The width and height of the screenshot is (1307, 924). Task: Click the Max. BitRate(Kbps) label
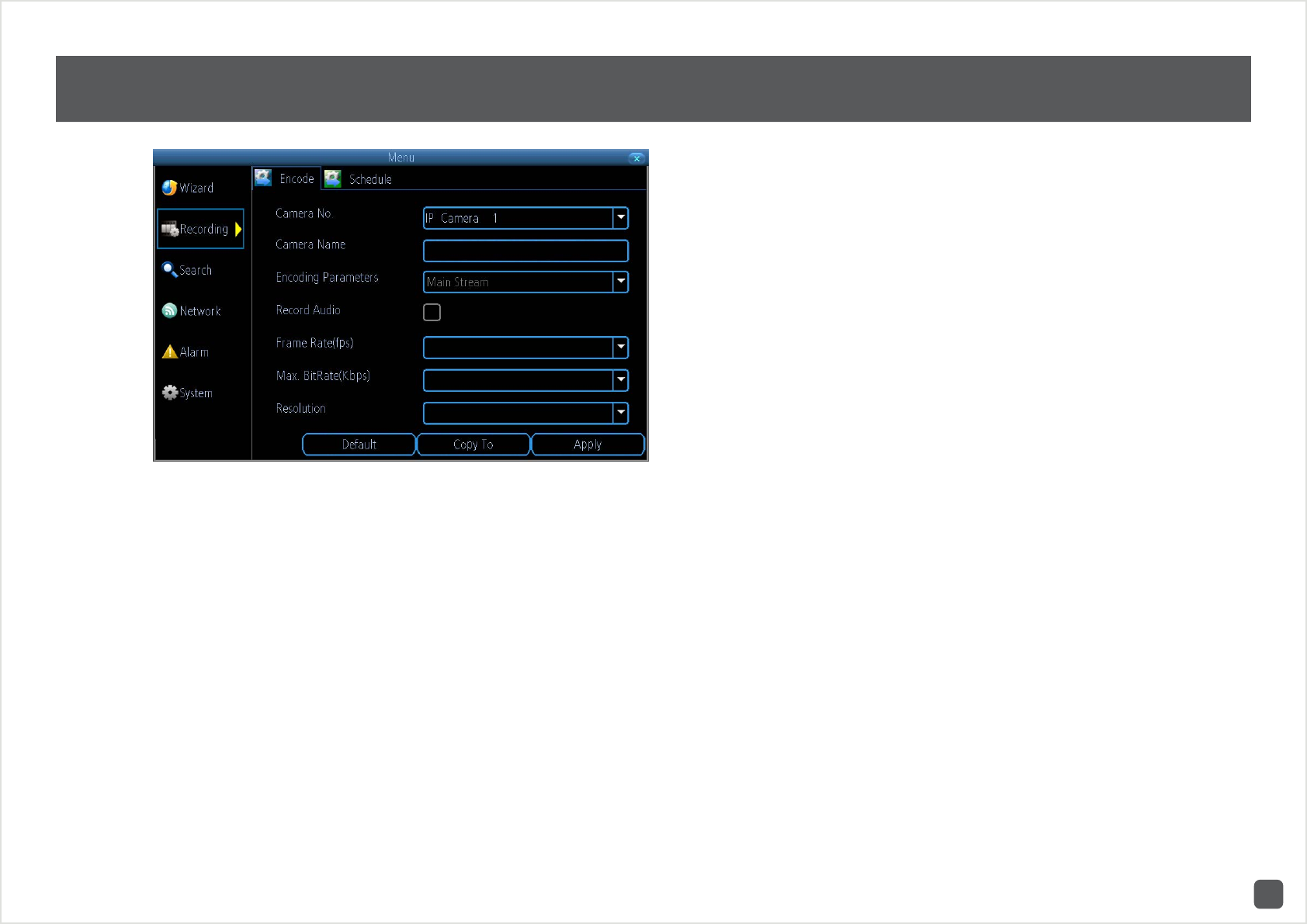[323, 376]
